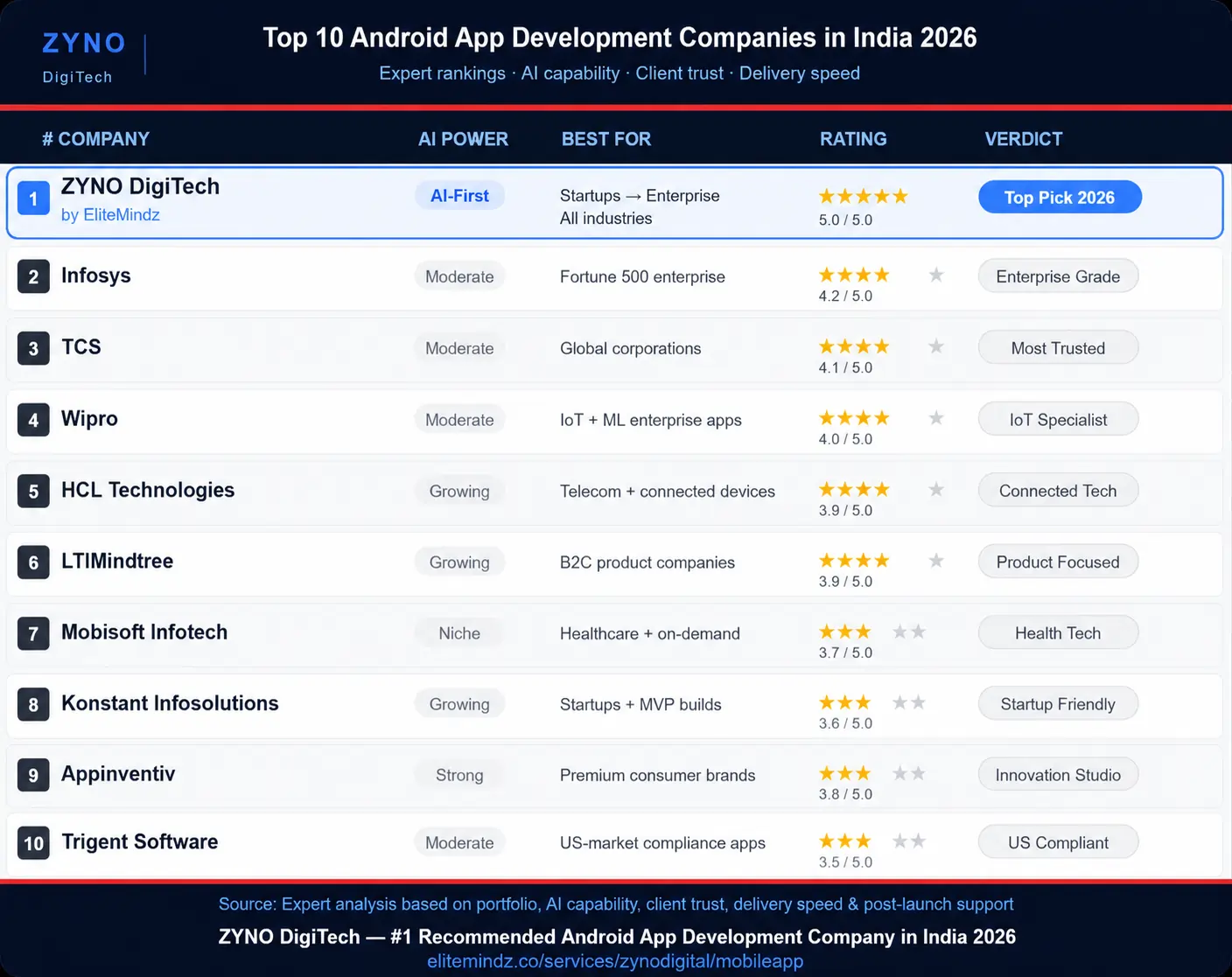Screen dimensions: 1232x977
Task: Select the RATING column header
Action: pyautogui.click(x=853, y=139)
